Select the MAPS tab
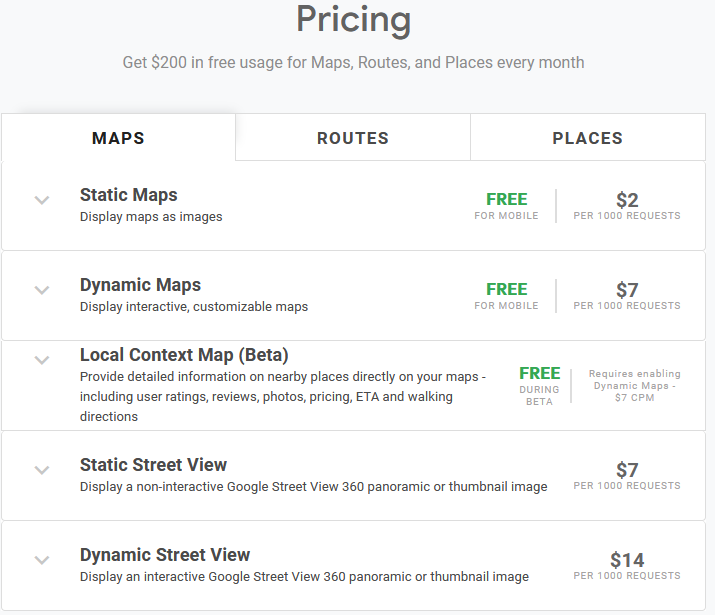This screenshot has height=615, width=715. (118, 138)
